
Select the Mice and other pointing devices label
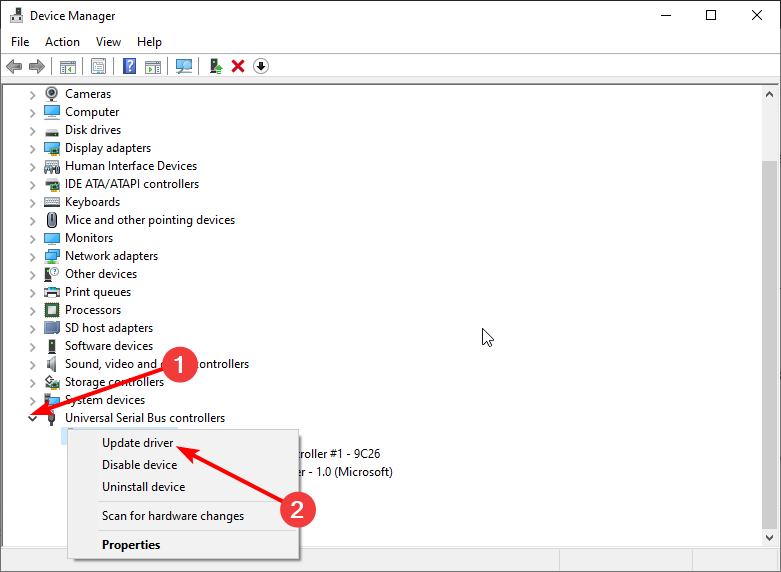click(x=150, y=220)
